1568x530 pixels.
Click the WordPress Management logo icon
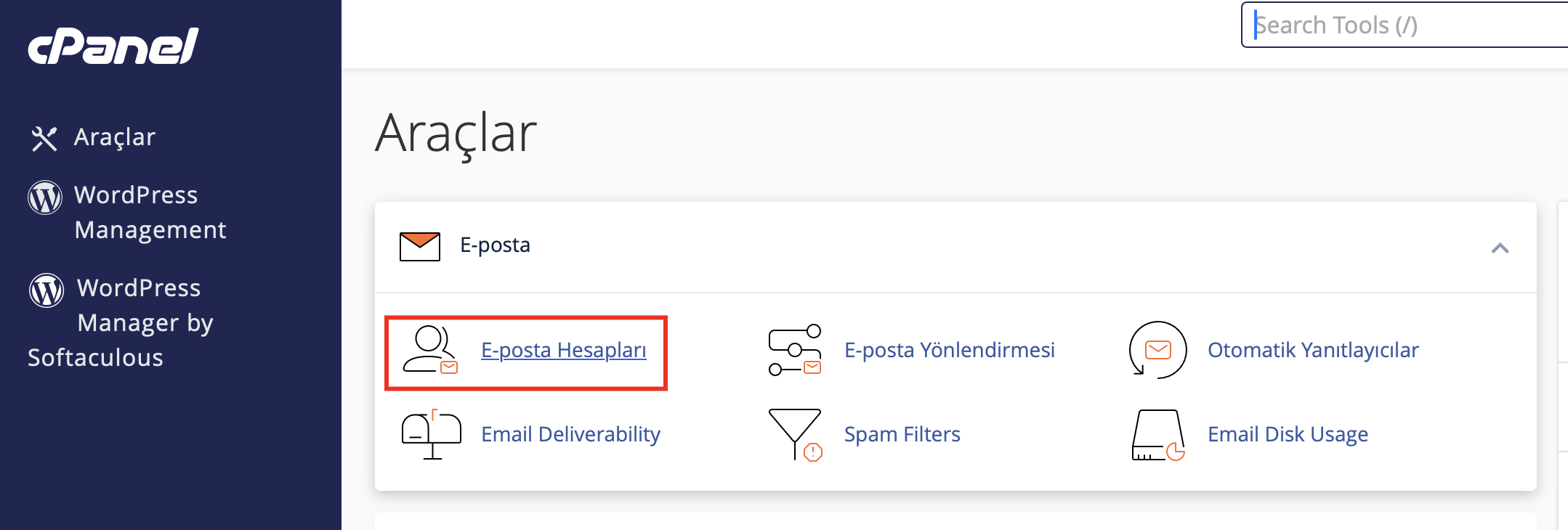coord(45,197)
